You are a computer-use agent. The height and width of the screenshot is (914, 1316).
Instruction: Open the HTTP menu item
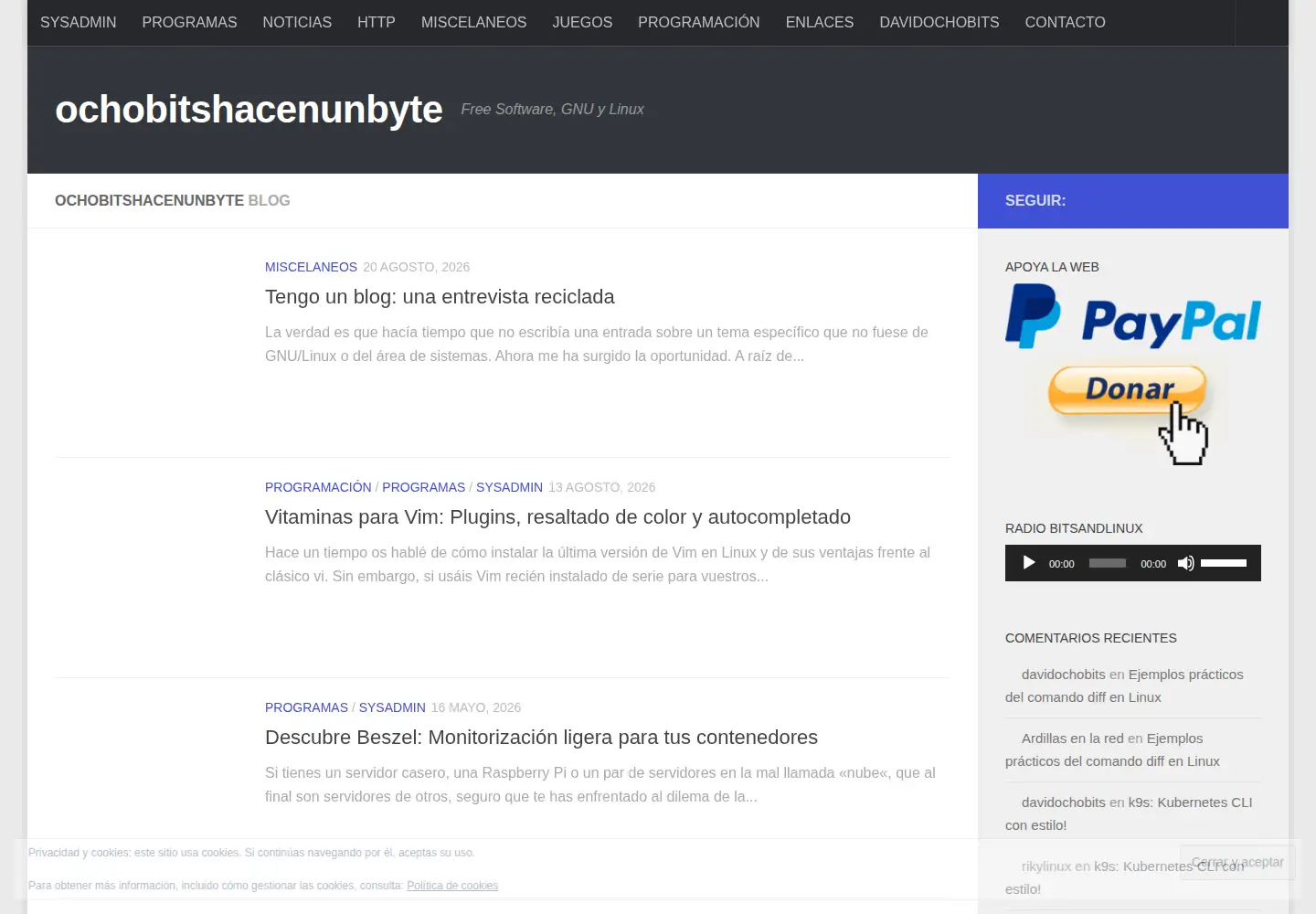tap(377, 22)
